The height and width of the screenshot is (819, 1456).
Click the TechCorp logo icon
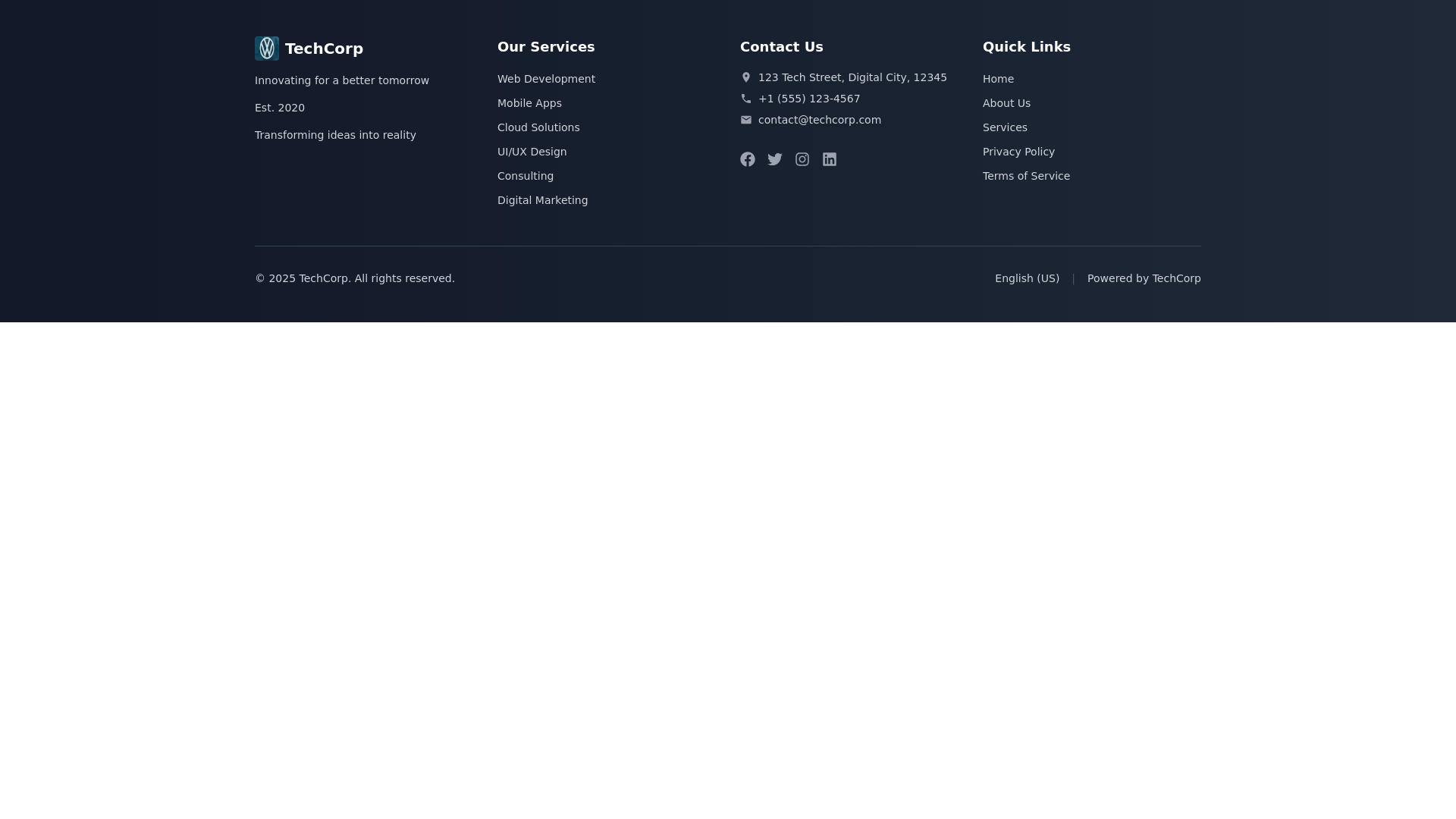click(267, 48)
